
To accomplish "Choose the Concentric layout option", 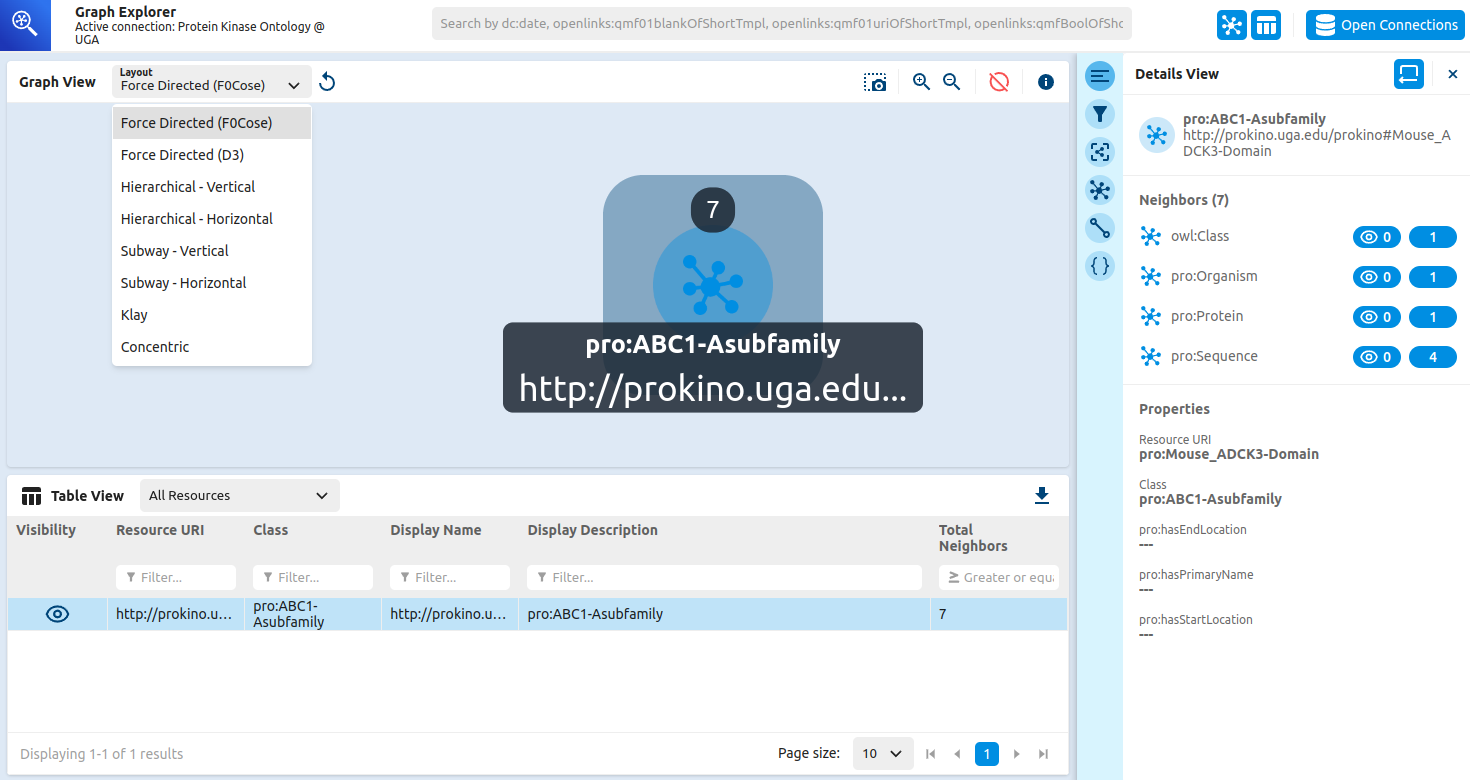I will (155, 347).
